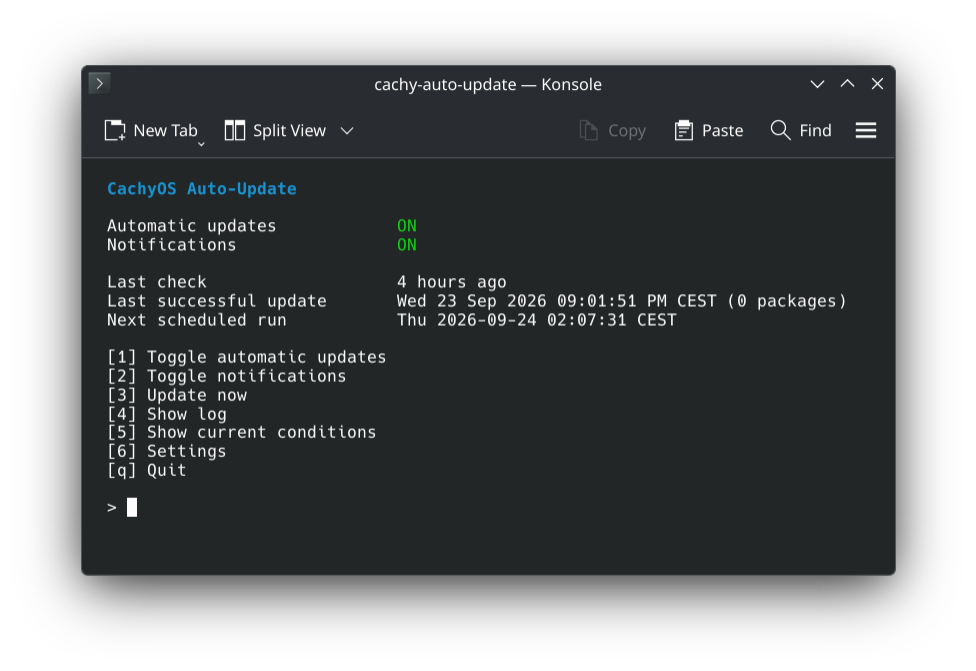Click the last successful update timestamp
The height and width of the screenshot is (671, 976).
[x=622, y=301]
